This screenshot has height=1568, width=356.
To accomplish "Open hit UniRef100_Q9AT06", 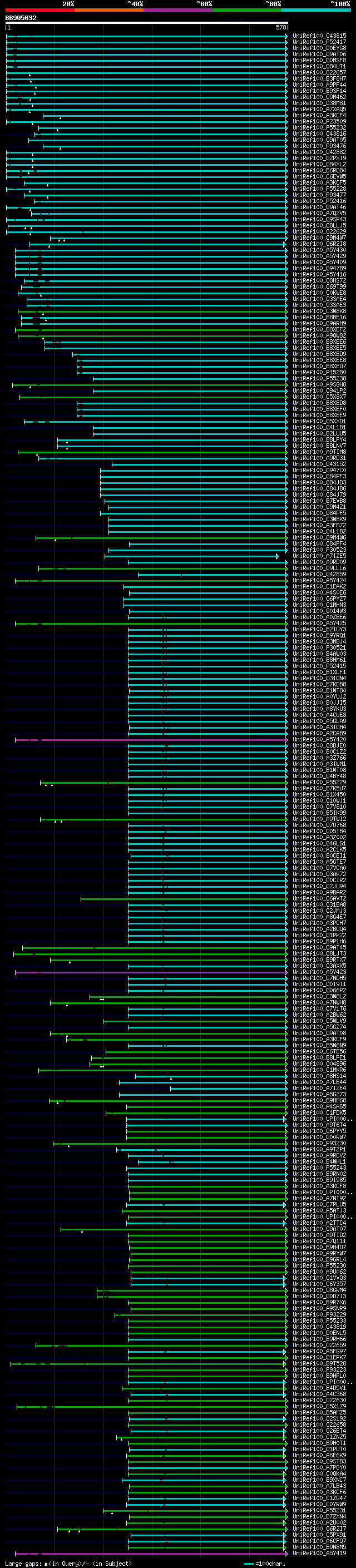I will pos(319,54).
